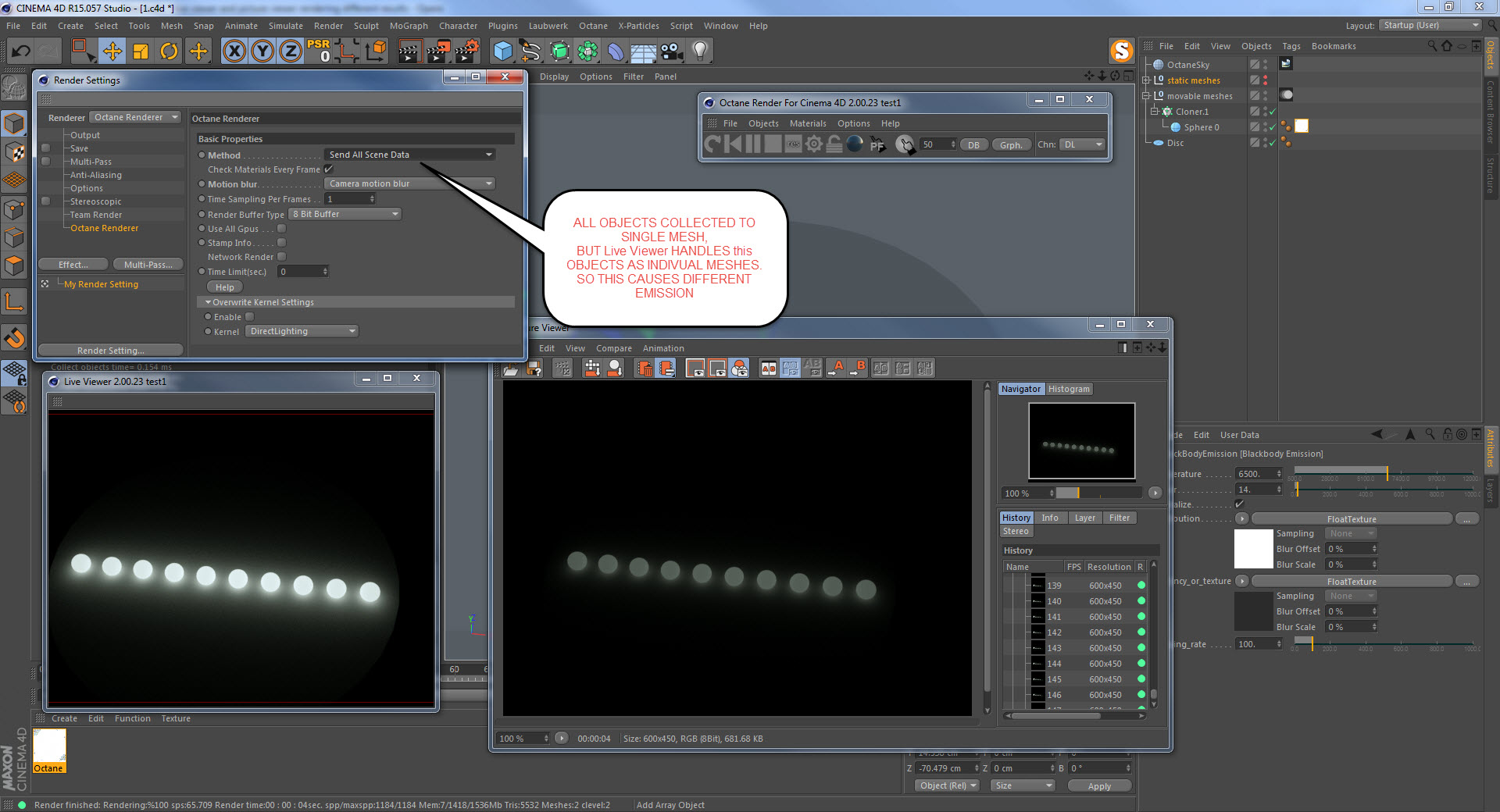The image size is (1500, 812).
Task: Enable Stamp Info checkbox
Action: [x=281, y=243]
